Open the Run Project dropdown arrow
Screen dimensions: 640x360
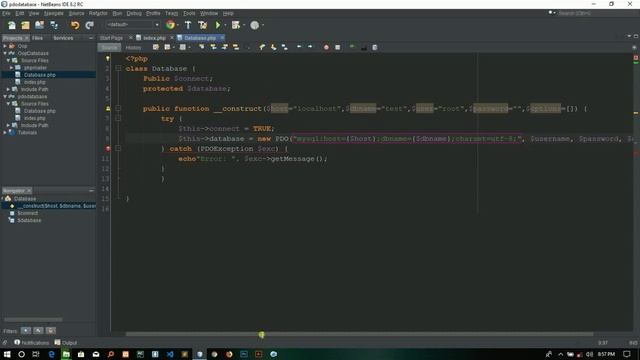coord(225,25)
